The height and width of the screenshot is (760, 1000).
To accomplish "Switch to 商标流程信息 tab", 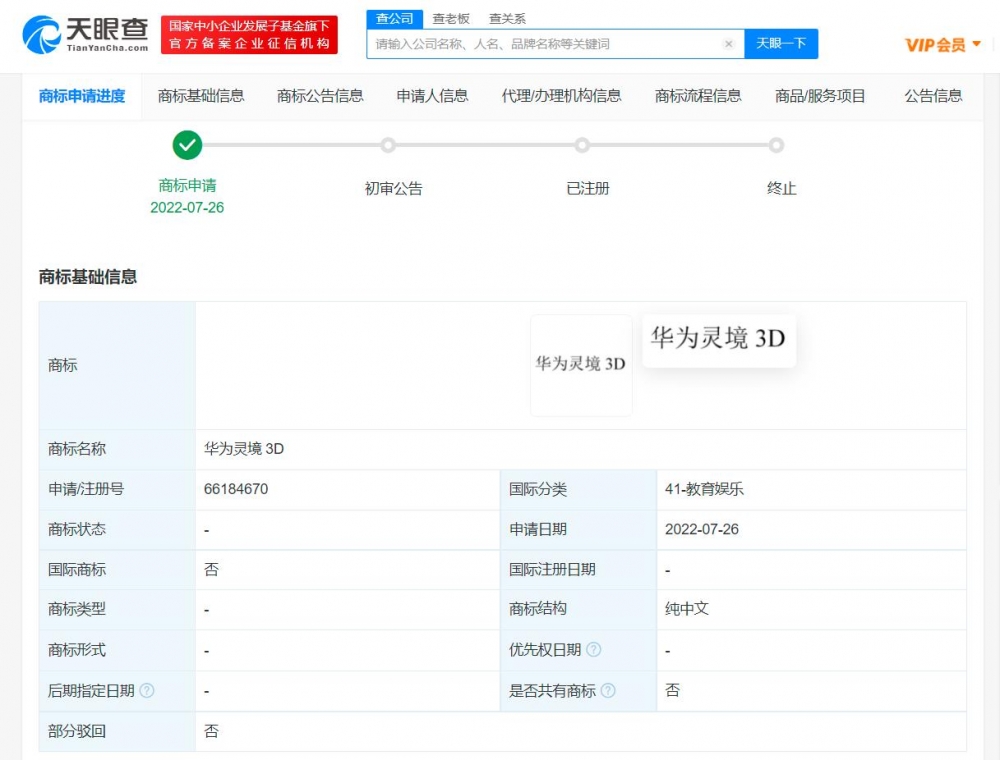I will click(x=698, y=96).
